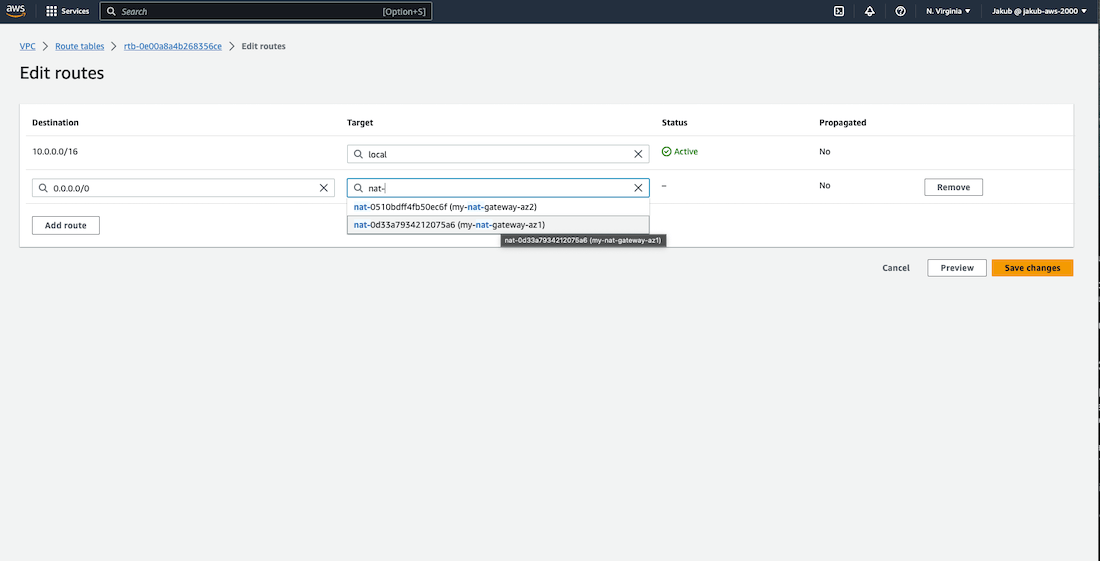
Task: Expand the N. Virginia region dropdown
Action: [x=948, y=11]
